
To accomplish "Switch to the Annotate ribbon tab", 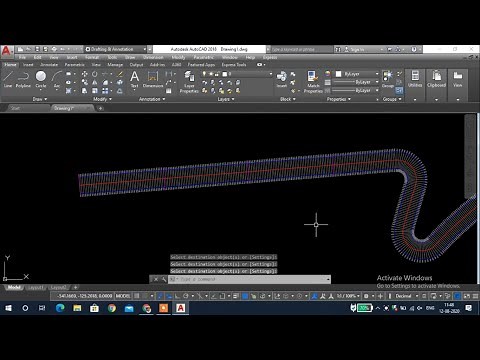I will 49,65.
